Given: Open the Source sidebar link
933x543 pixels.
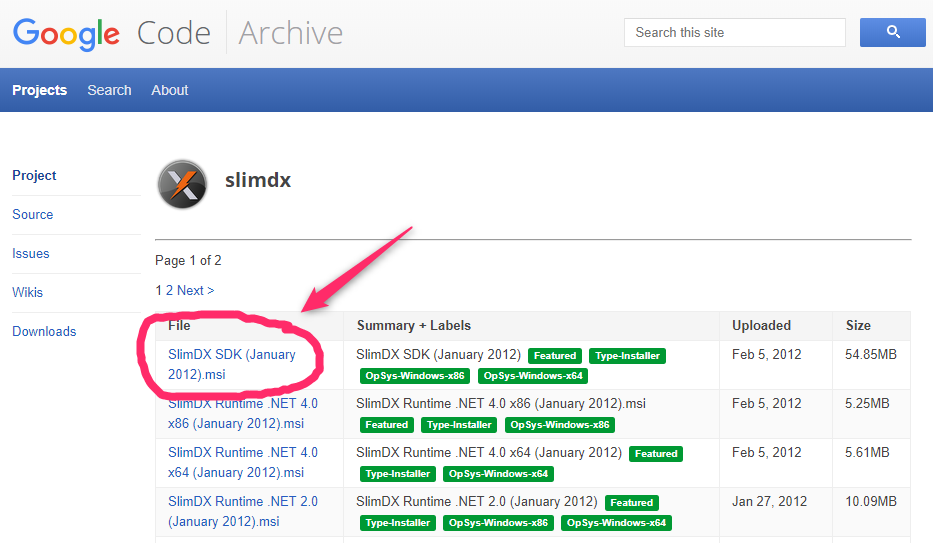Looking at the screenshot, I should click(x=33, y=214).
